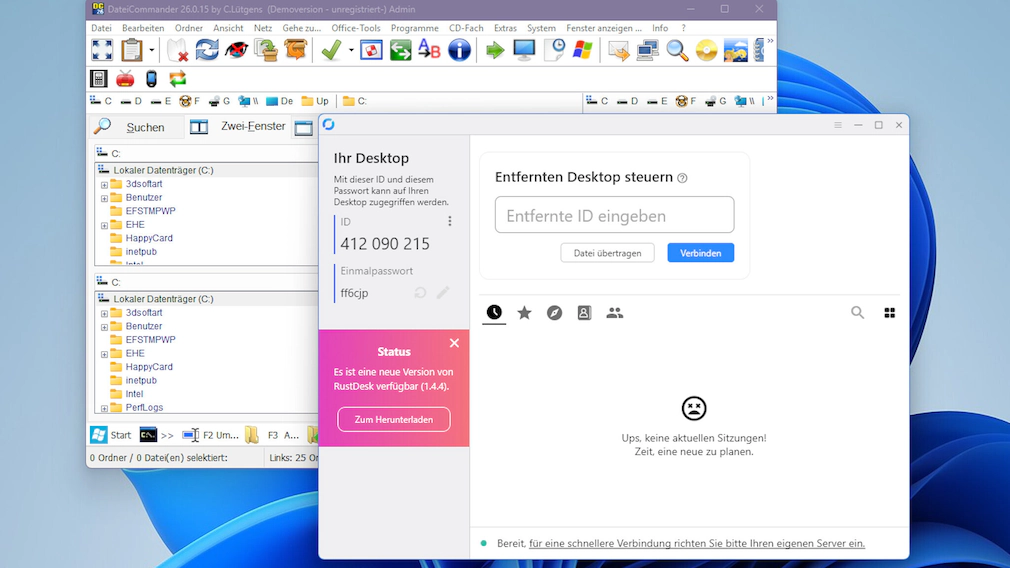
Task: Open RustDesk search icon in sessions bar
Action: [857, 313]
